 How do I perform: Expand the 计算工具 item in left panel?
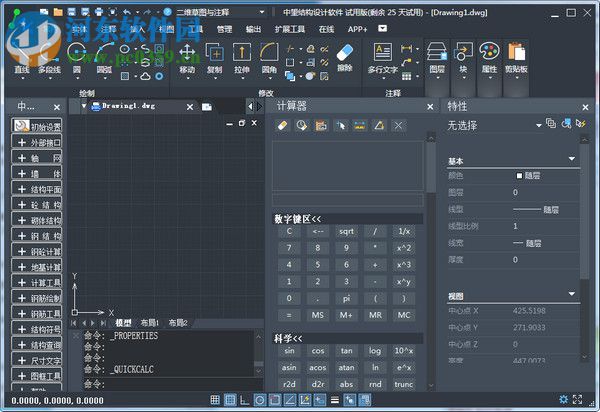coord(37,282)
